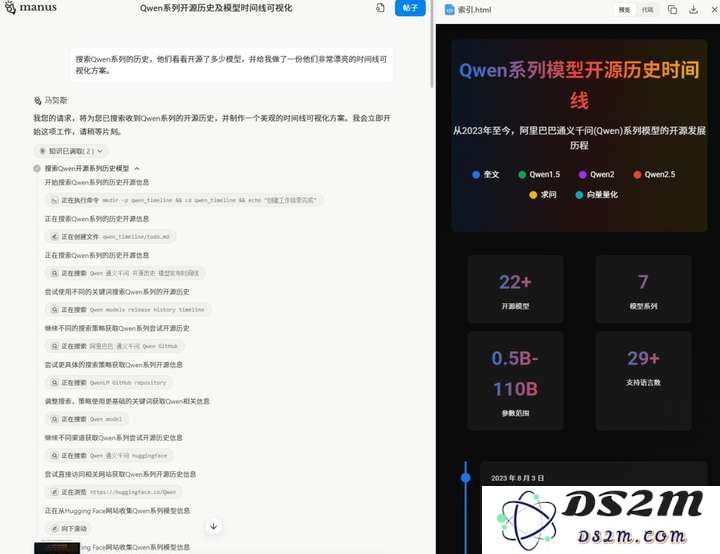Open the 向下滚动 action chip
720x554 pixels.
pyautogui.click(x=69, y=528)
